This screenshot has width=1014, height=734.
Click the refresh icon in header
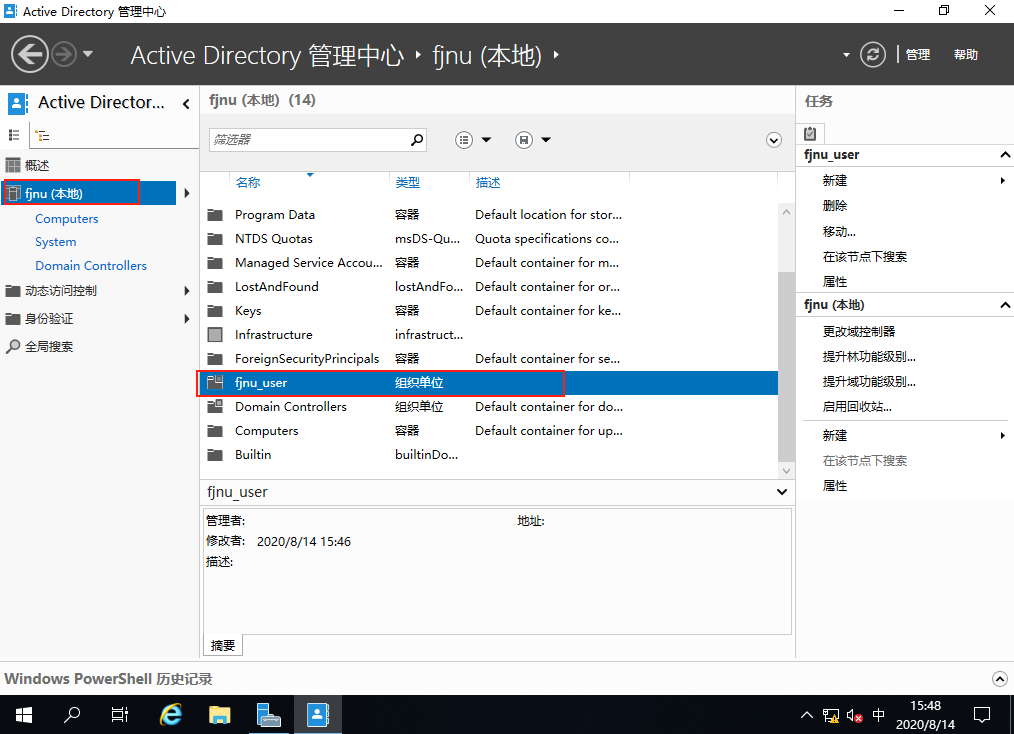pyautogui.click(x=872, y=54)
